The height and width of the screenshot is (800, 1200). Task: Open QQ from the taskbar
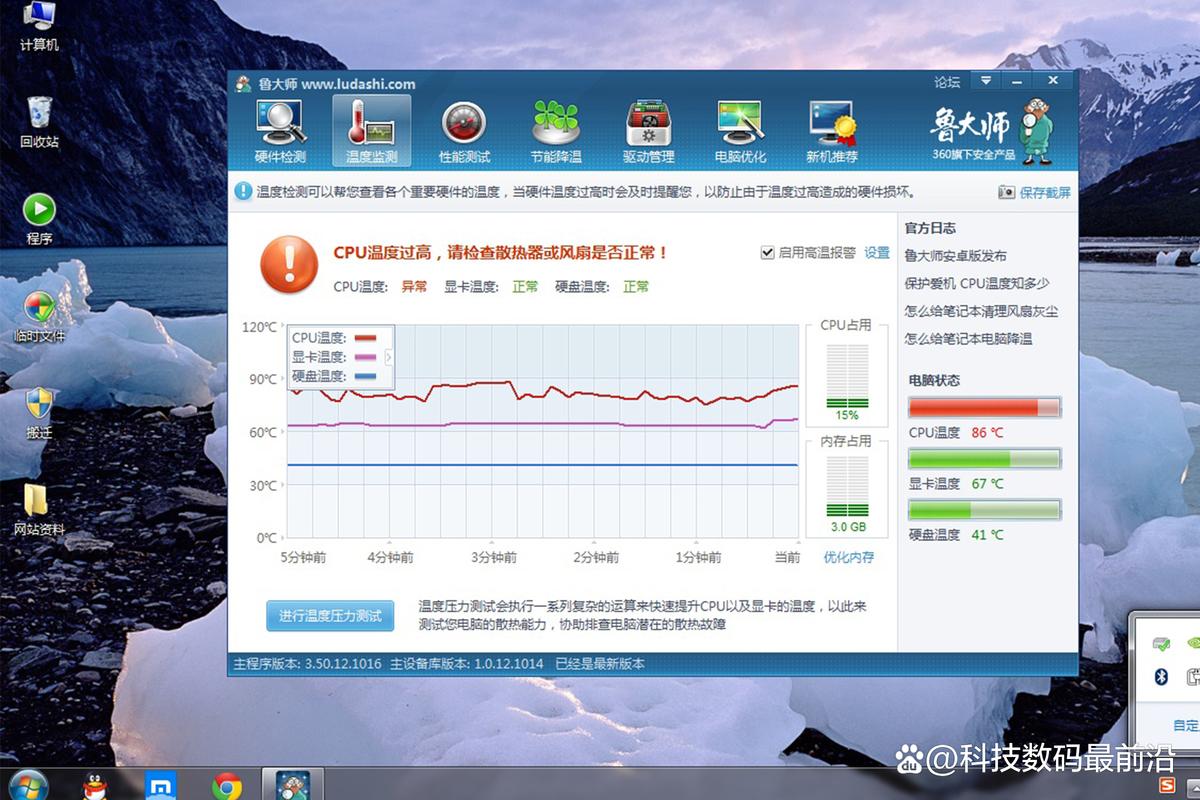tap(95, 785)
